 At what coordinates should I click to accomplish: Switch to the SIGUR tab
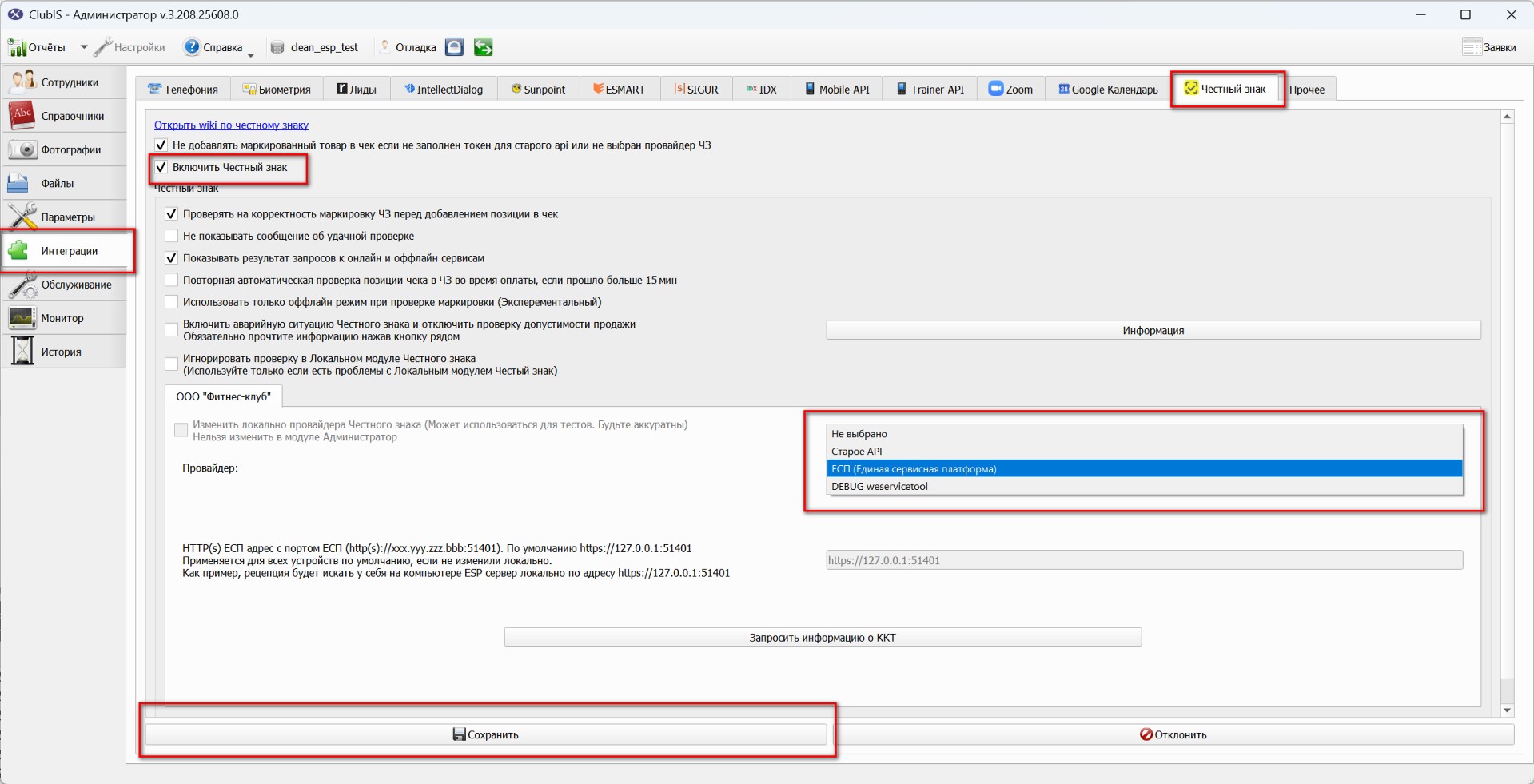coord(696,89)
